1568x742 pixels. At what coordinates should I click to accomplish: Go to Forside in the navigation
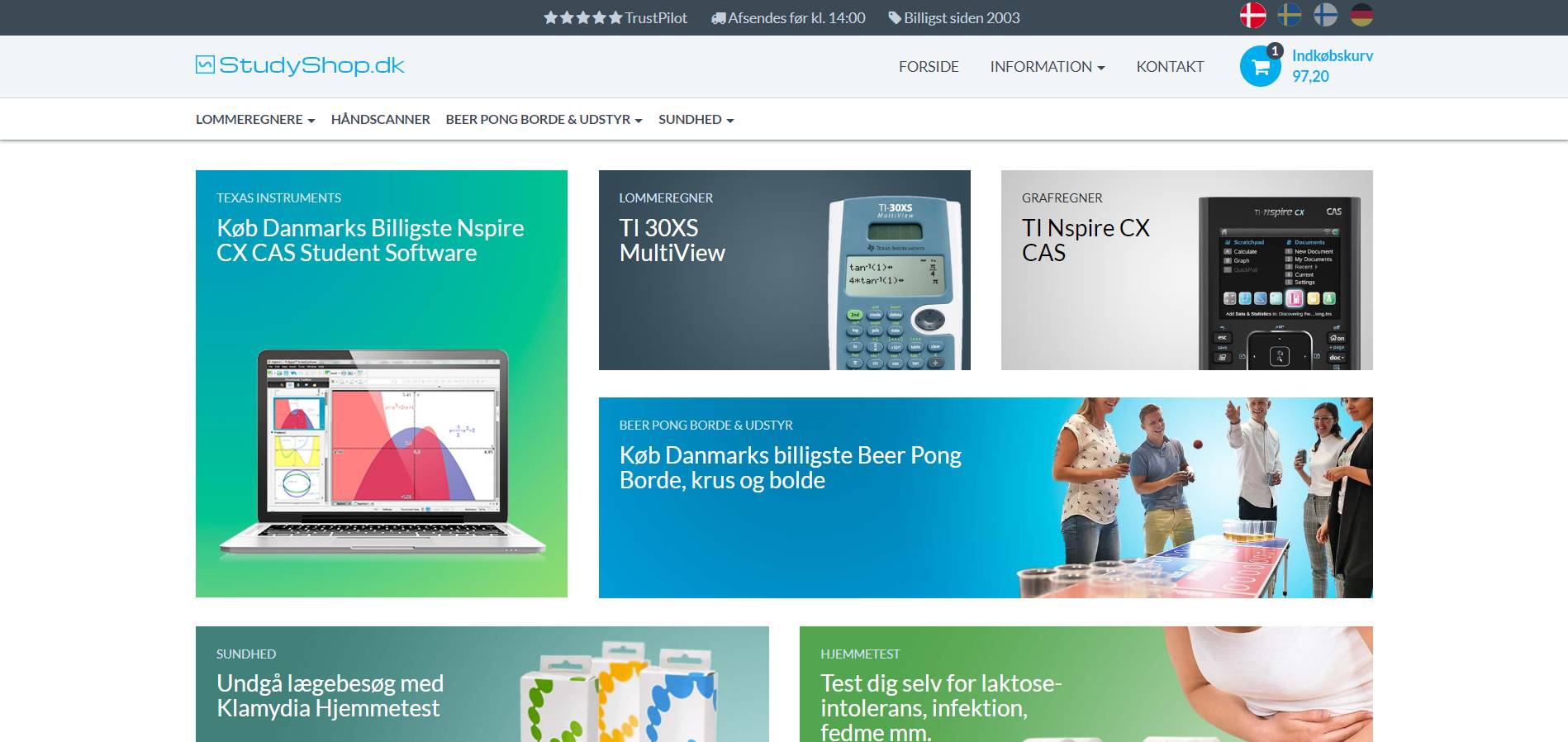(929, 67)
